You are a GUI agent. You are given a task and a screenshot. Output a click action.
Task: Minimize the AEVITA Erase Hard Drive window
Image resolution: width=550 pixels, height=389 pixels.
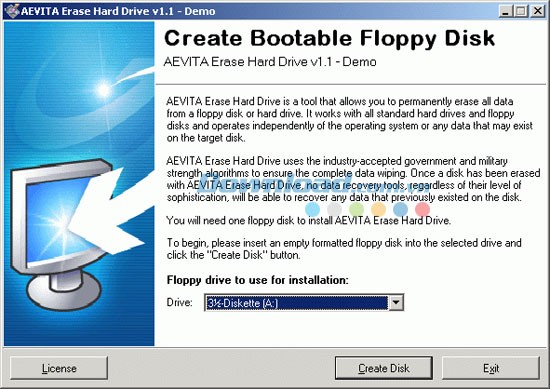coord(505,11)
